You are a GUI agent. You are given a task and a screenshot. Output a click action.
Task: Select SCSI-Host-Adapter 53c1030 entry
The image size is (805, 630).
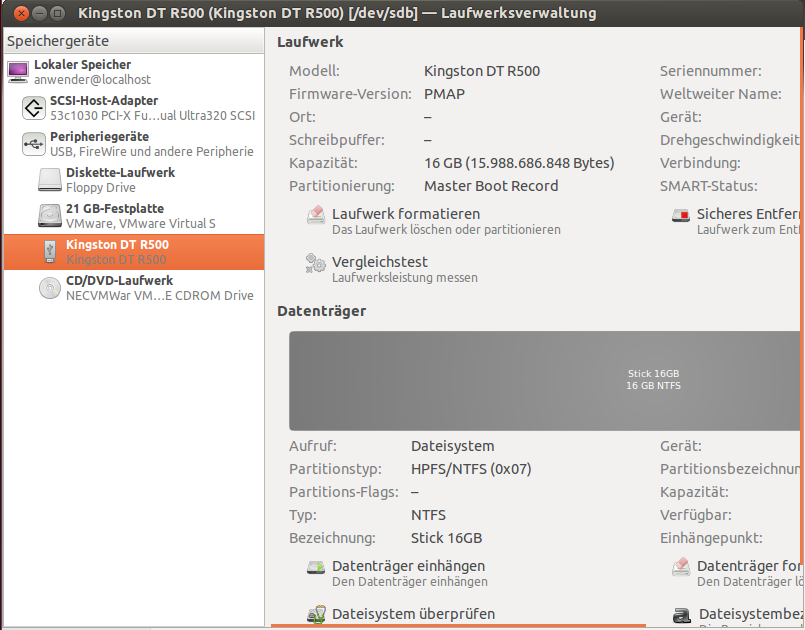[134, 108]
